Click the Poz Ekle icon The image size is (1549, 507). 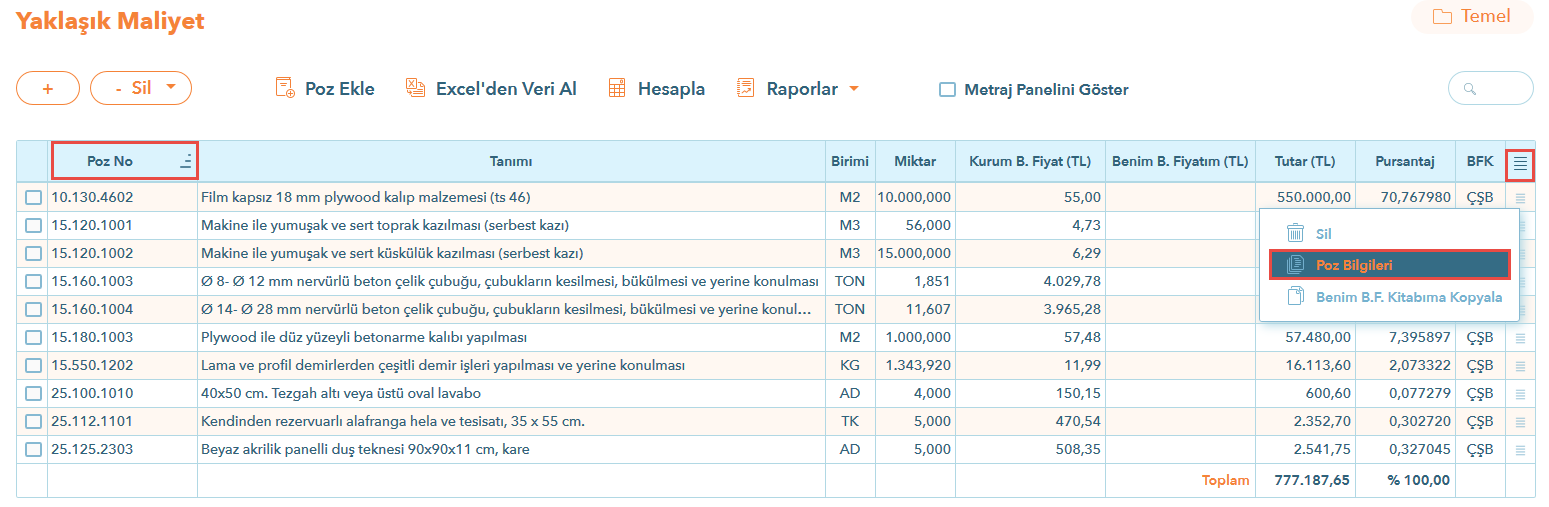285,88
